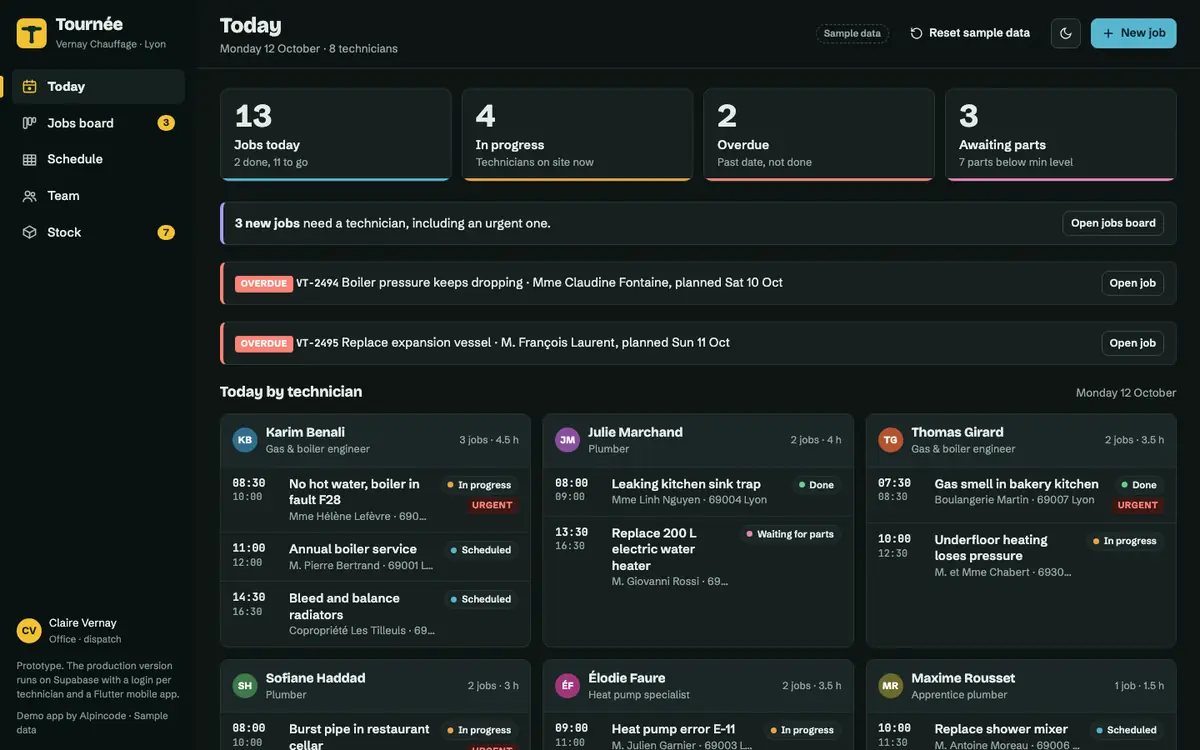Open the Annual boiler service job
This screenshot has width=1200, height=750.
[376, 557]
